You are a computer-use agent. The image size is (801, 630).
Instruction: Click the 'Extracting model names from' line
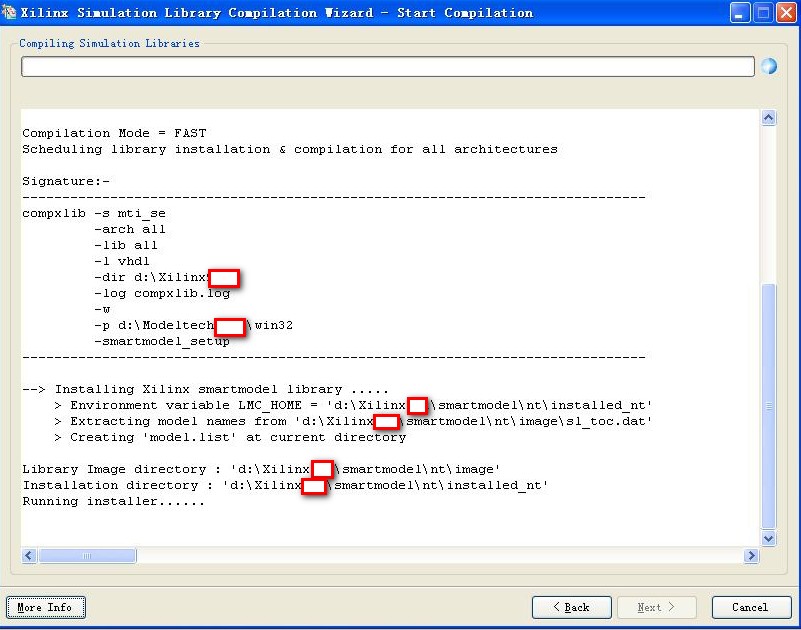pyautogui.click(x=353, y=421)
